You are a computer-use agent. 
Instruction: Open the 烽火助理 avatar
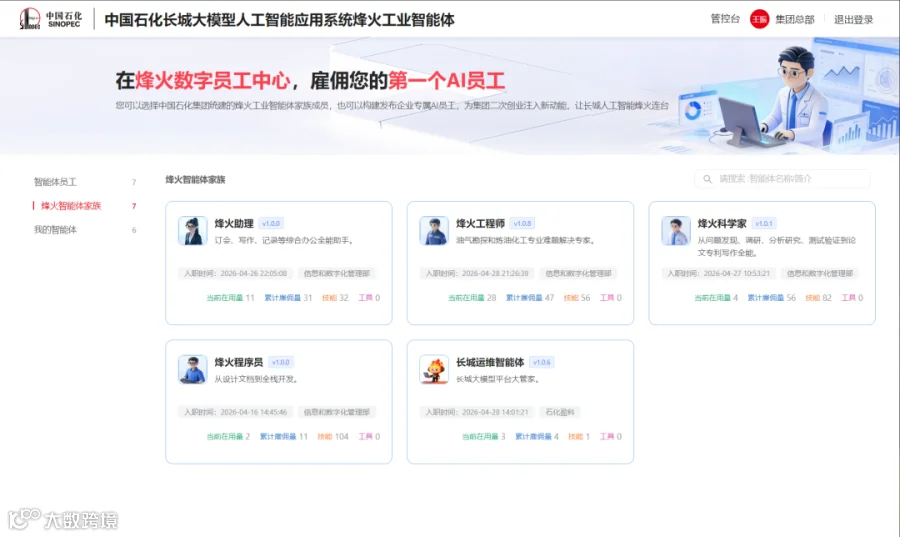tap(192, 231)
